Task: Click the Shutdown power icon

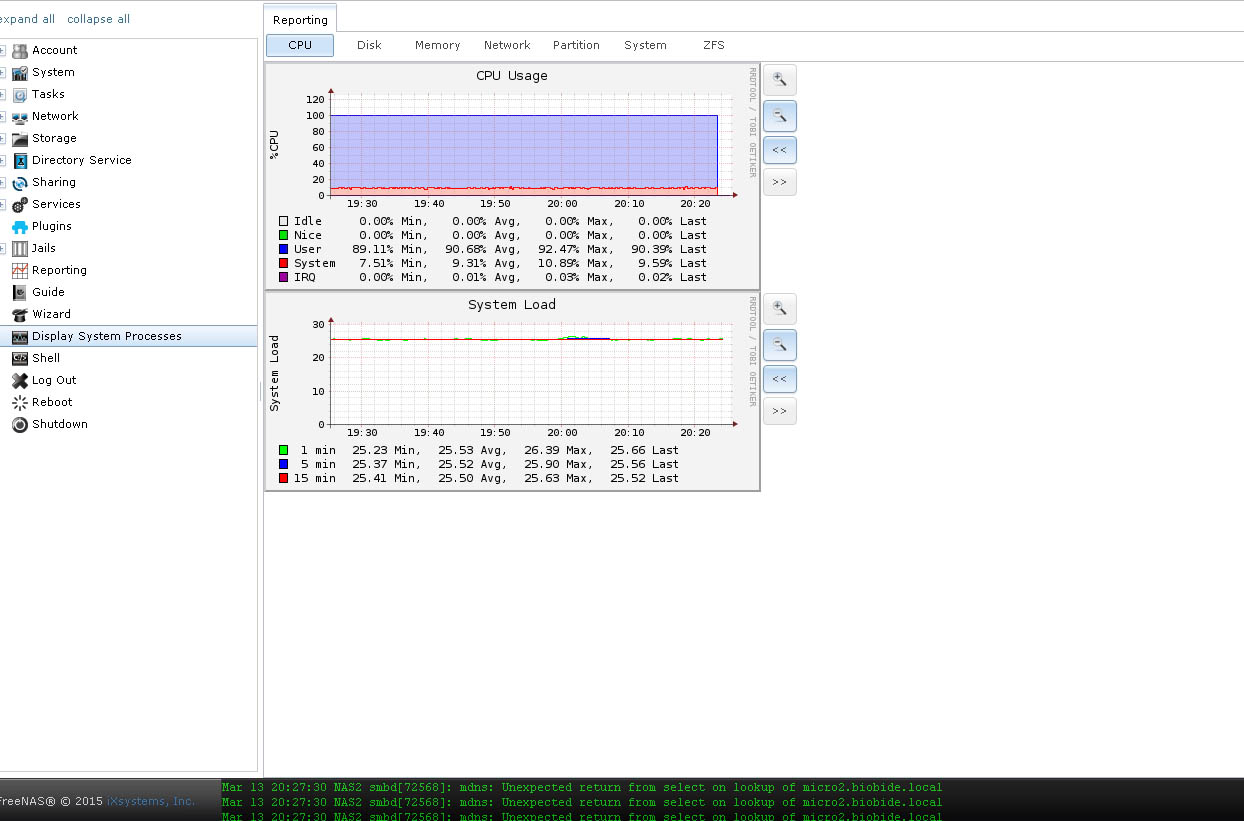Action: point(20,424)
